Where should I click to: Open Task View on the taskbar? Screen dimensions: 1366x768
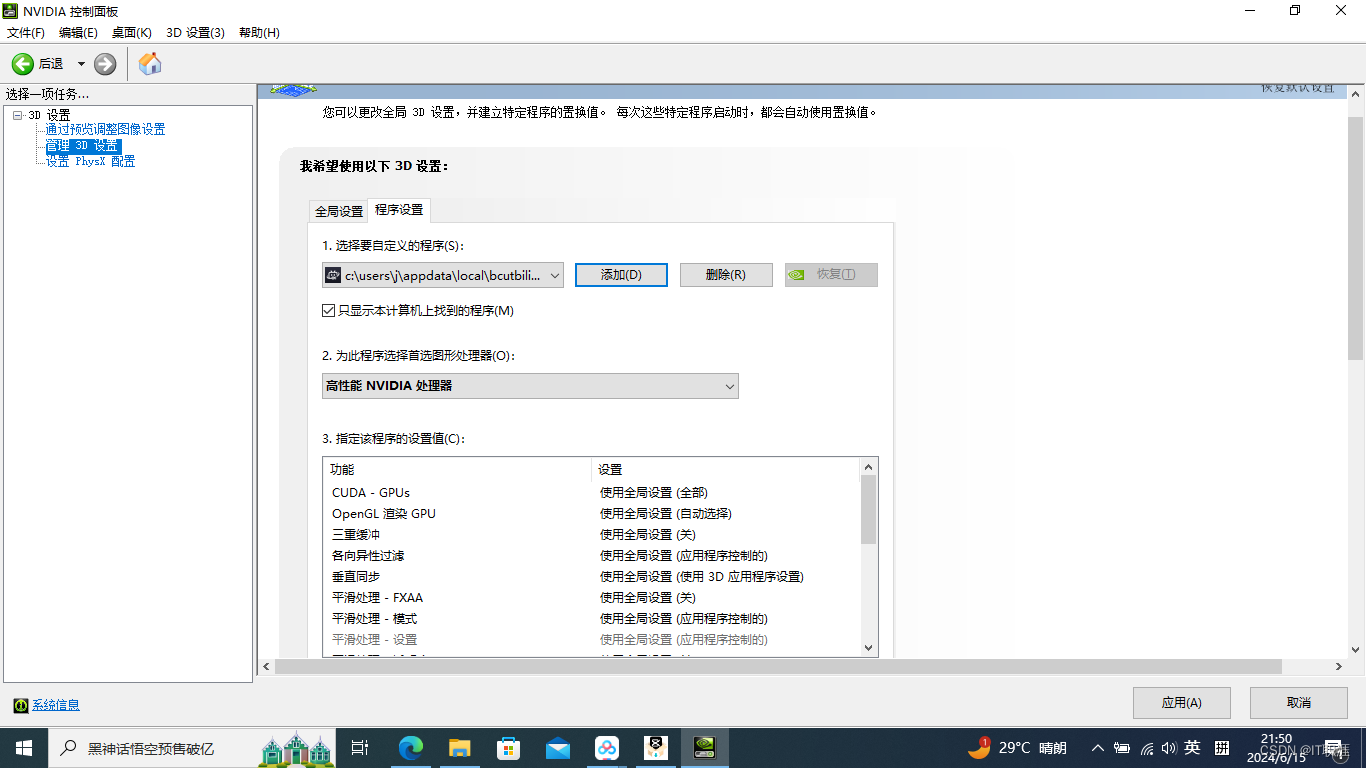[360, 748]
